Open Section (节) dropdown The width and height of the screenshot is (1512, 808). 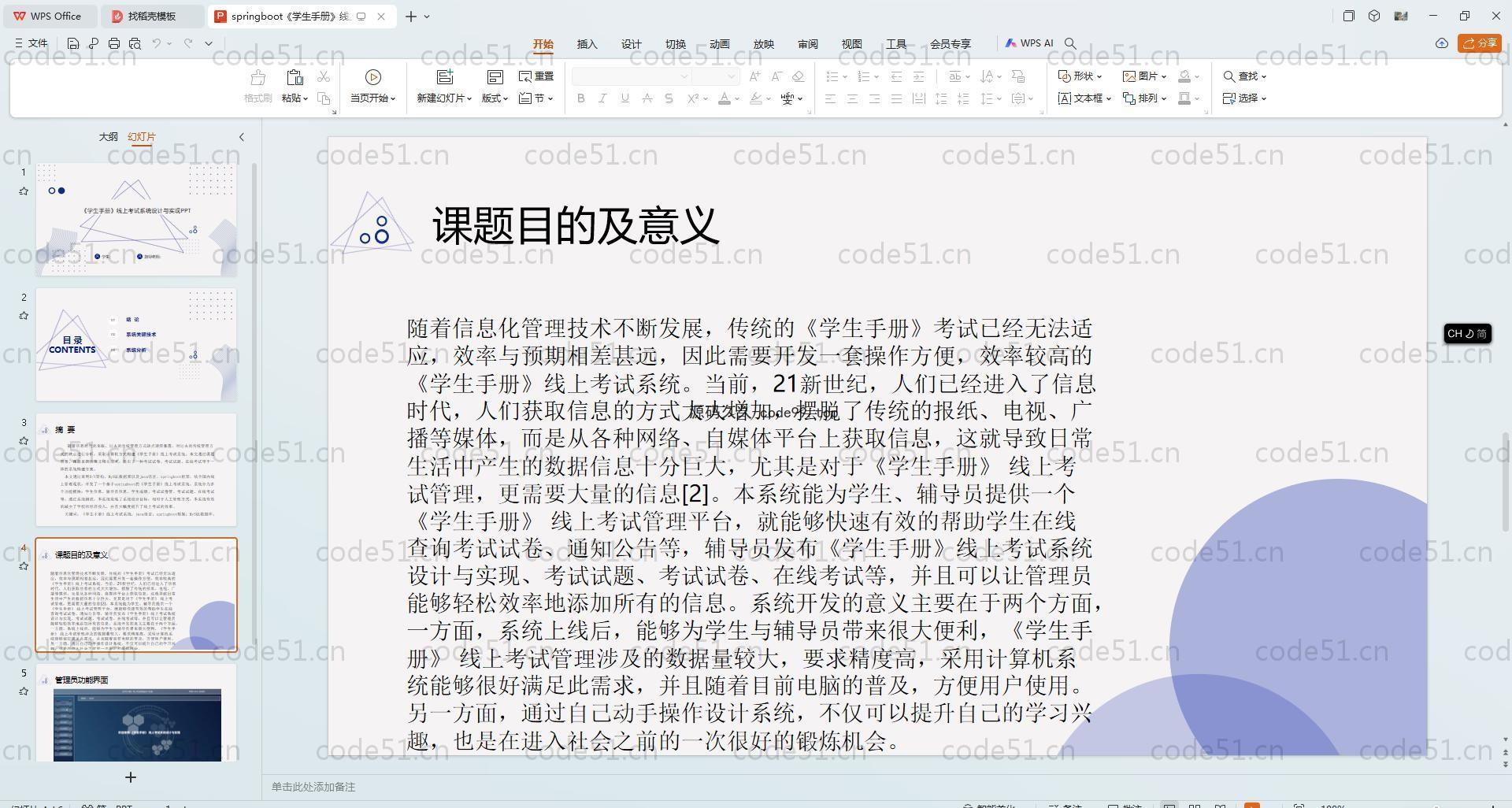click(x=536, y=98)
